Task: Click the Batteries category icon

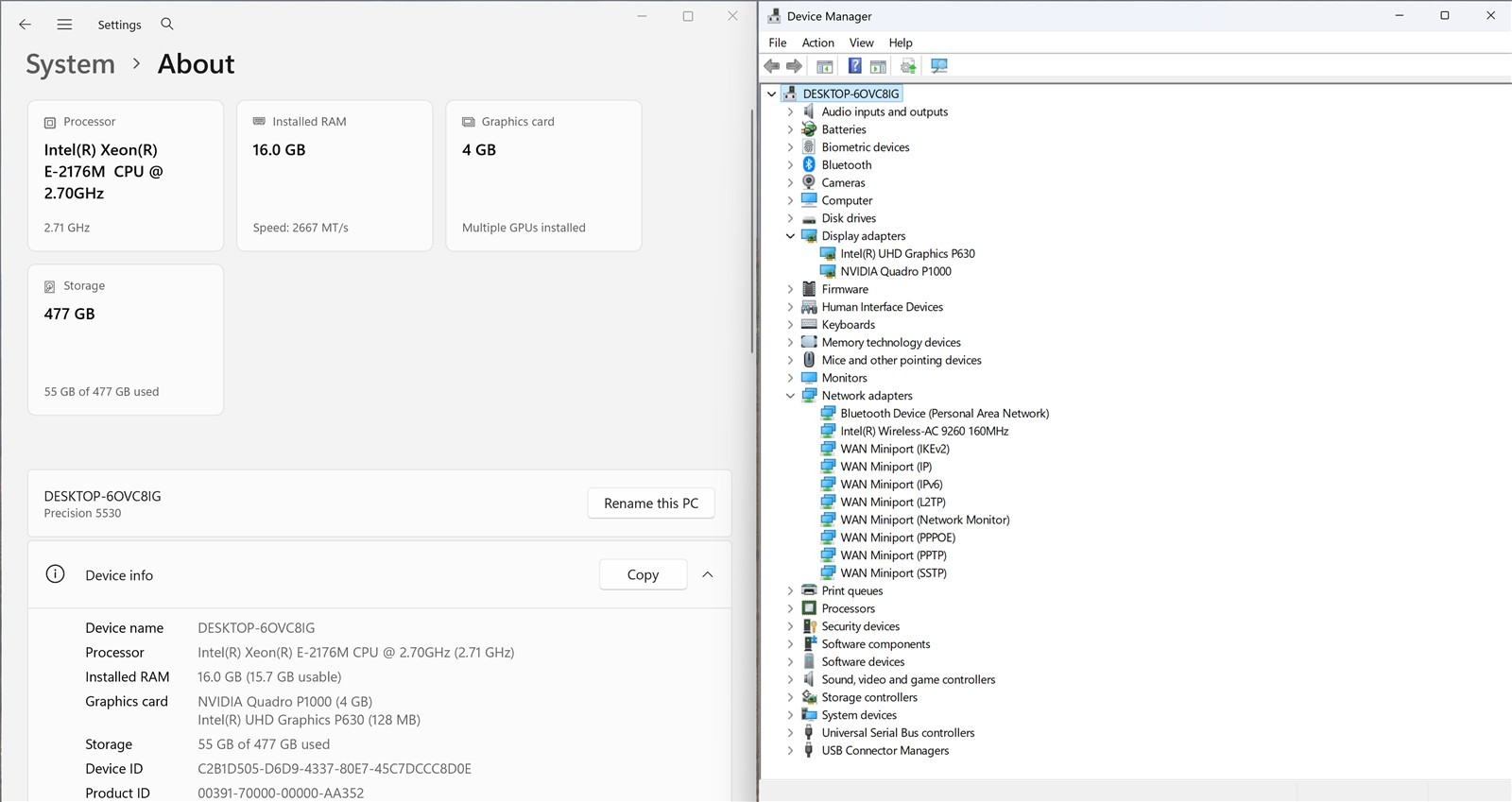Action: click(809, 129)
